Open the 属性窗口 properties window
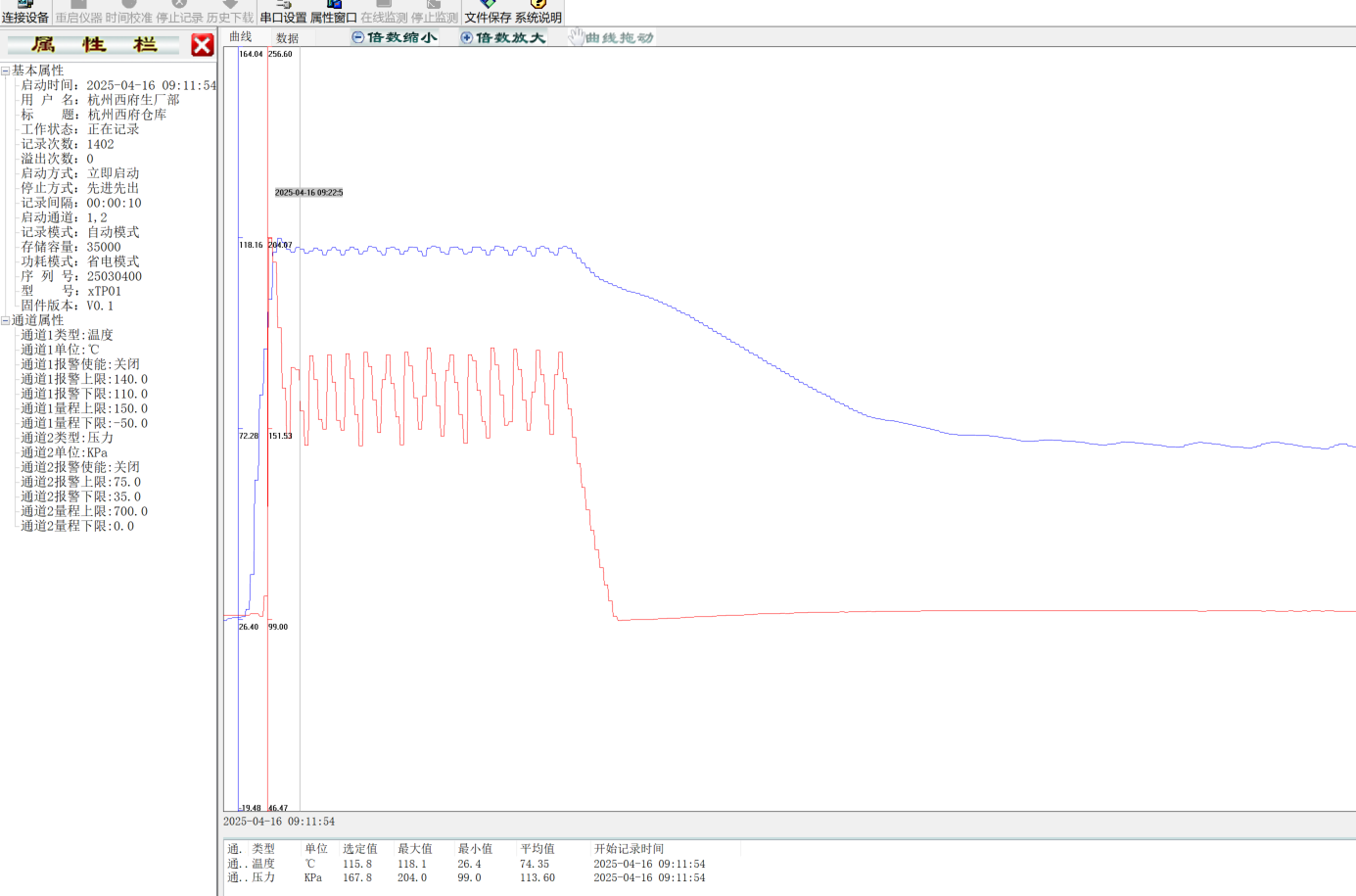The height and width of the screenshot is (896, 1356). pyautogui.click(x=334, y=13)
